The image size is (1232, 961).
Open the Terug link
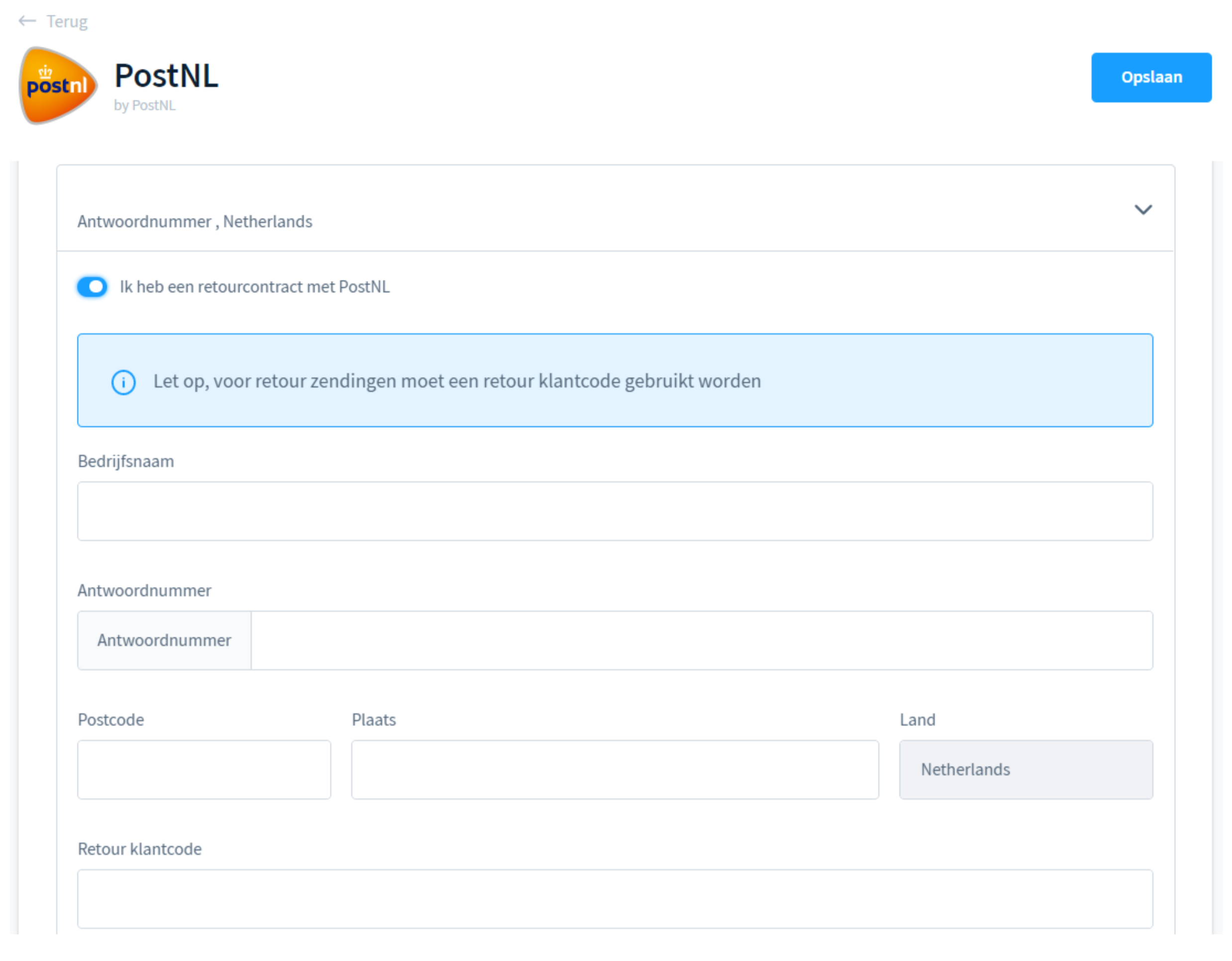(x=67, y=21)
